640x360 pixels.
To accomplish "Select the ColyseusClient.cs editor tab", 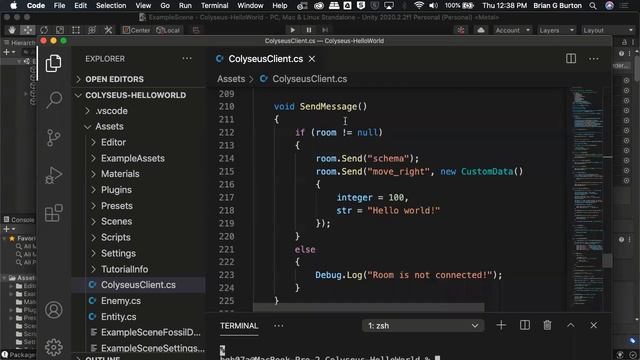I will (265, 59).
